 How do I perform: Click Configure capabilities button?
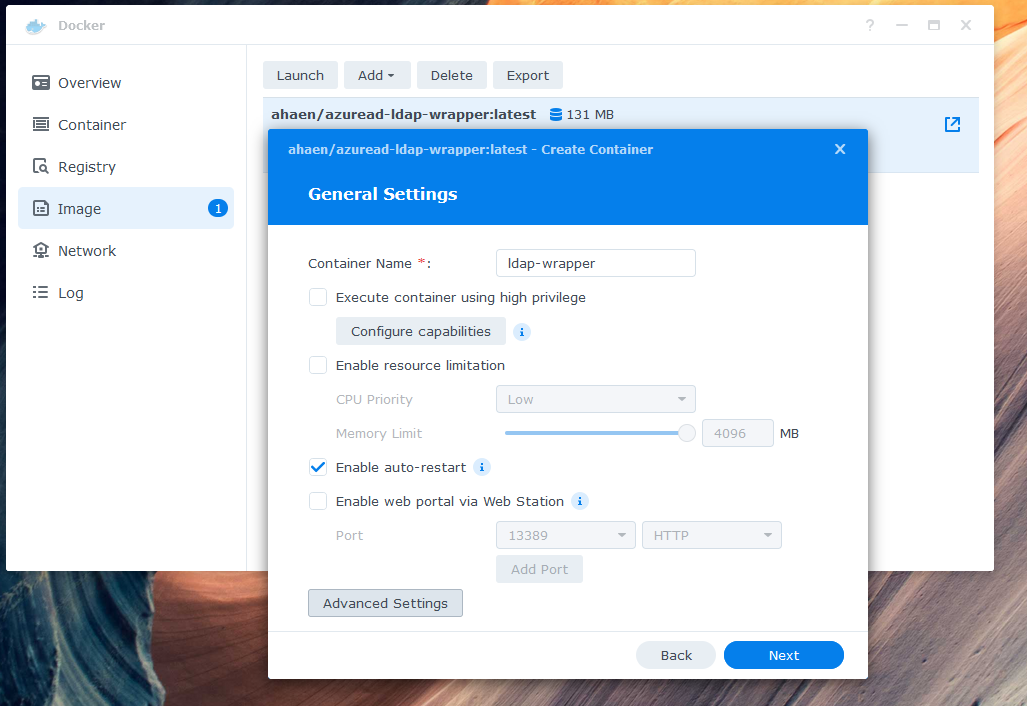[x=420, y=331]
